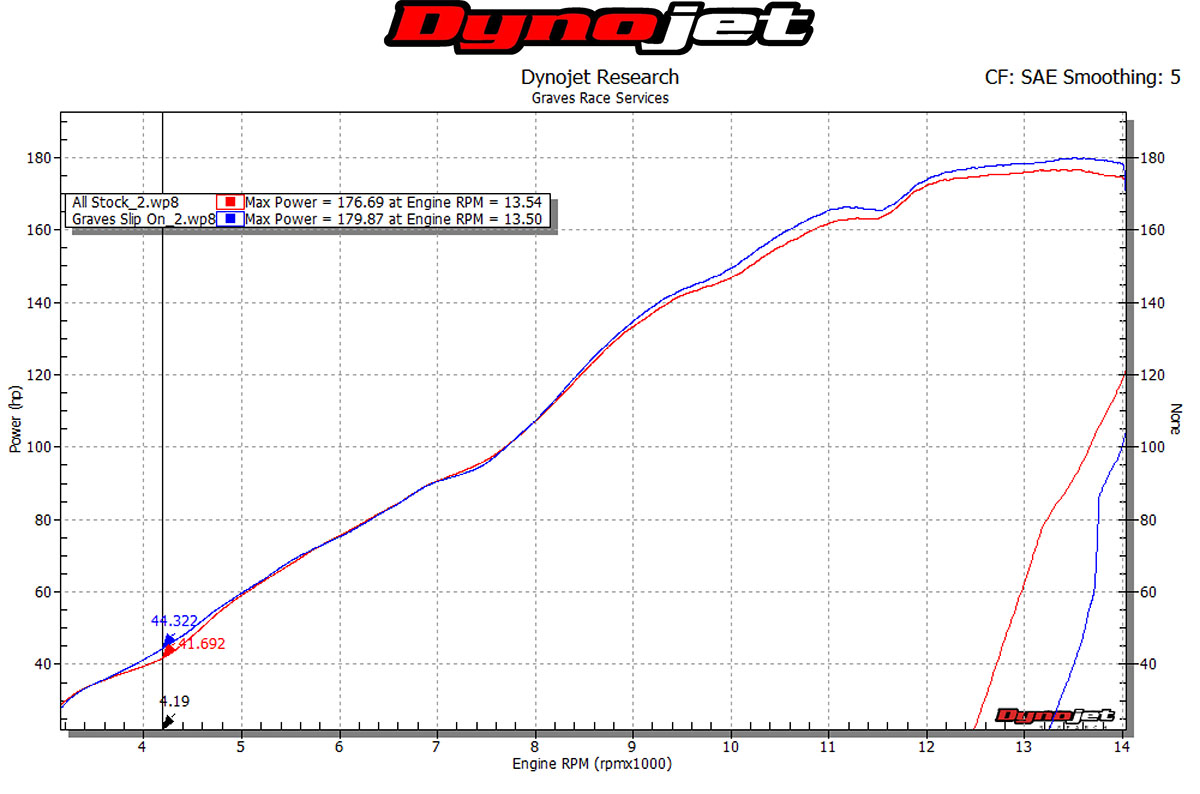Click the blue 44.322 cursor value marker
The image size is (1200, 794).
click(174, 621)
